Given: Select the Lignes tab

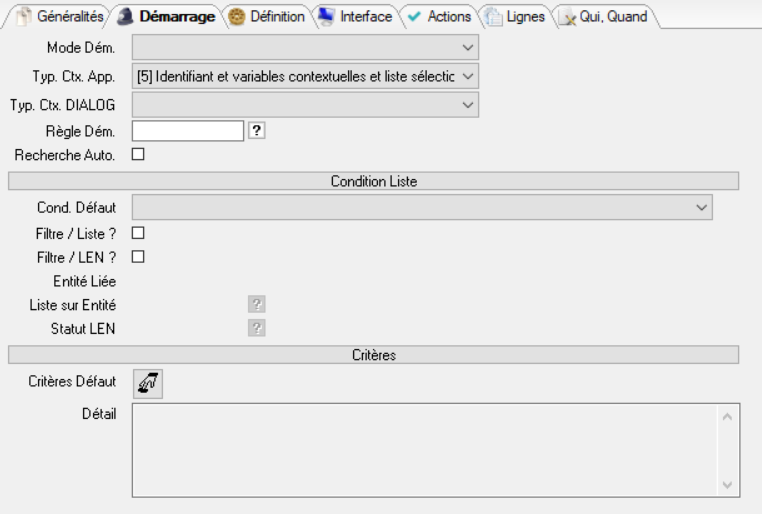Looking at the screenshot, I should click(516, 17).
